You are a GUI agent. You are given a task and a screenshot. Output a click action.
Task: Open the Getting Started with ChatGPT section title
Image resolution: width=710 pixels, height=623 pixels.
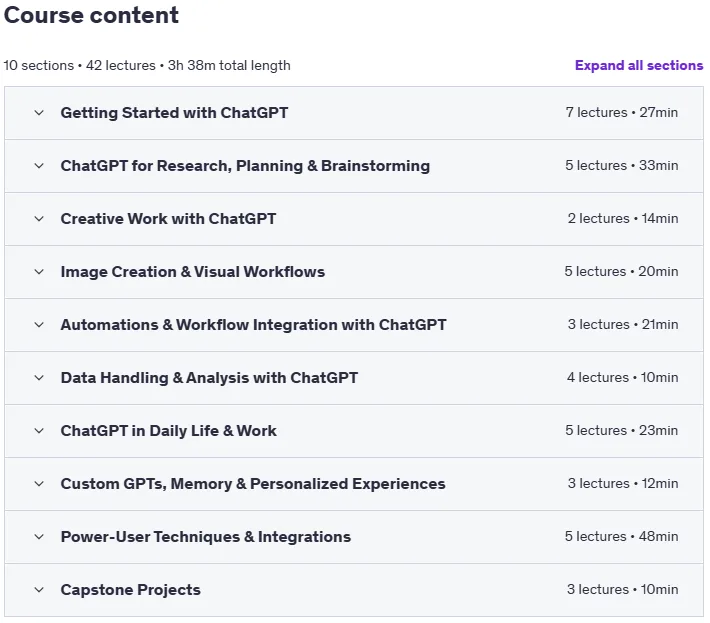[x=174, y=113]
